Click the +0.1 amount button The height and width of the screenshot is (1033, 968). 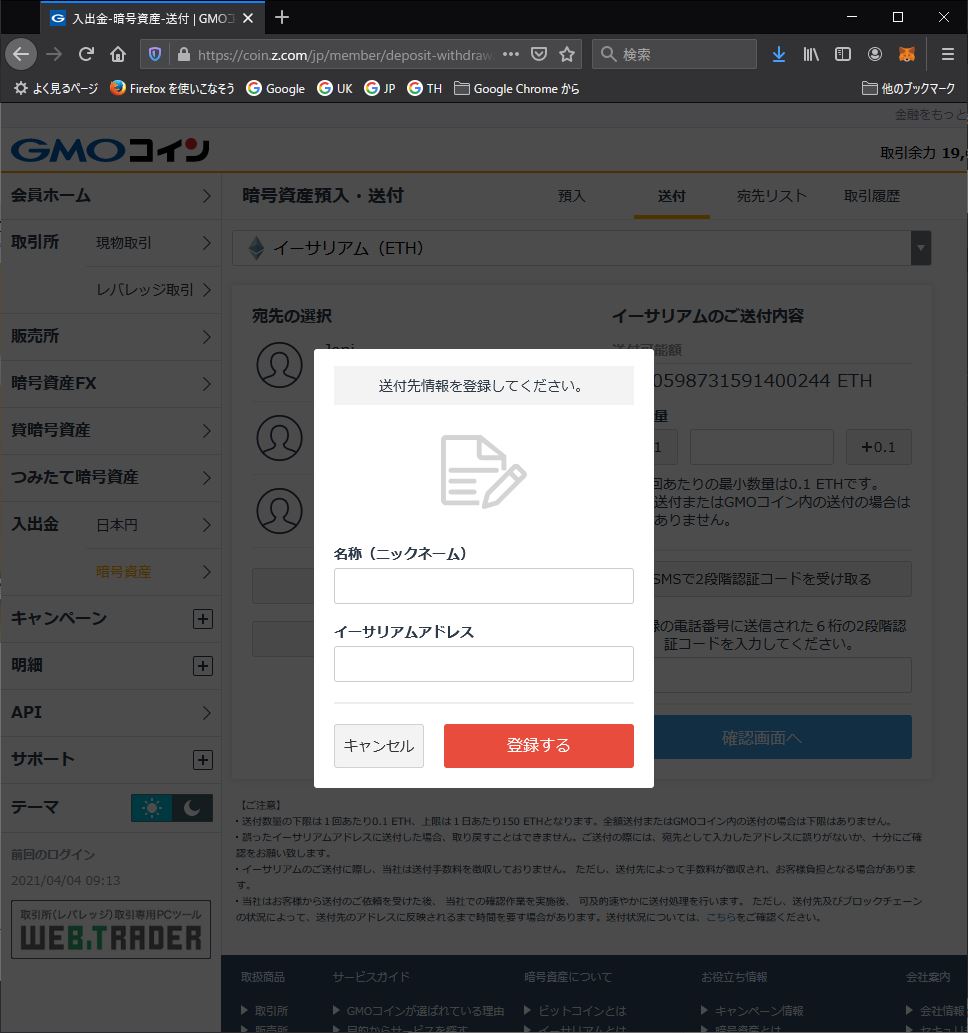[878, 448]
